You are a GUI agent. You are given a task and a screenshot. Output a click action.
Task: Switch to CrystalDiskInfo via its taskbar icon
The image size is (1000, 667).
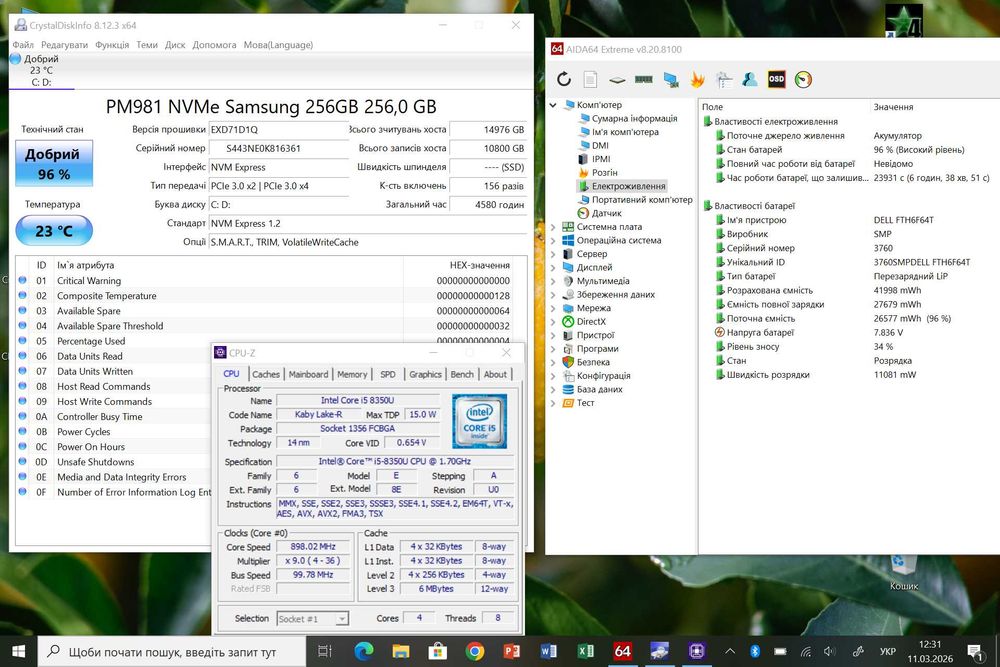coord(659,651)
